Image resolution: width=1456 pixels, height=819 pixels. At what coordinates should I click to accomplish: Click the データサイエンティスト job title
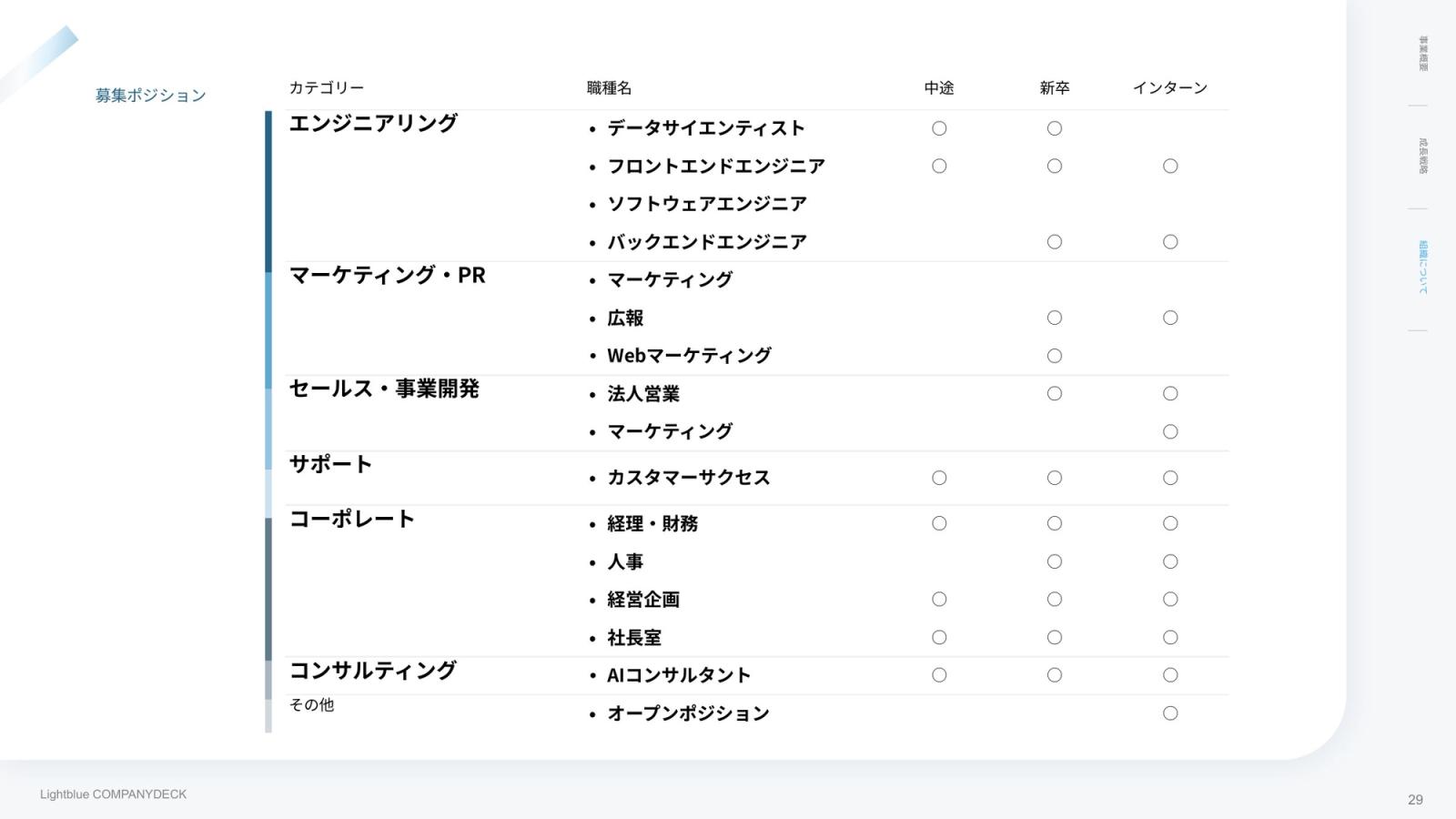706,128
